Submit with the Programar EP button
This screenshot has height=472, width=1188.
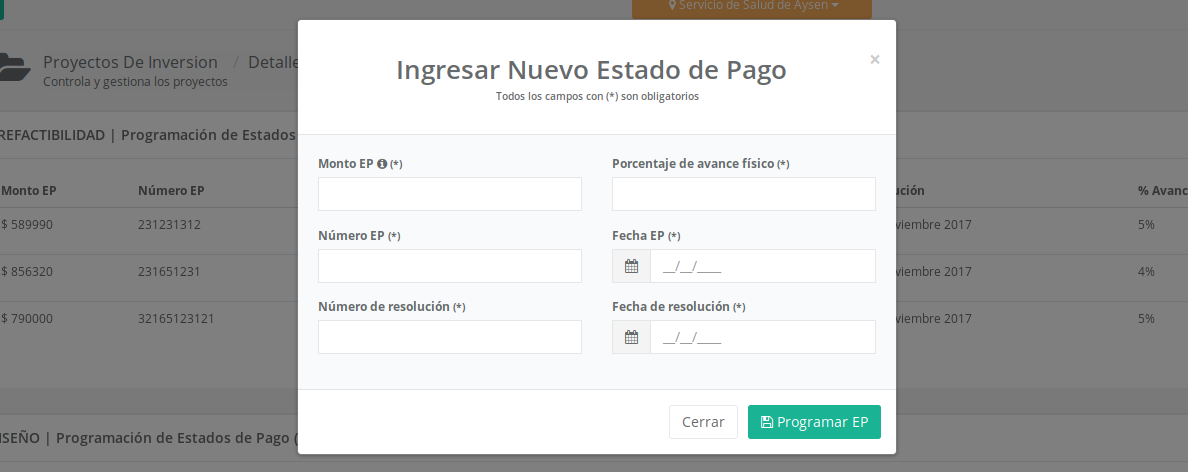coord(813,422)
